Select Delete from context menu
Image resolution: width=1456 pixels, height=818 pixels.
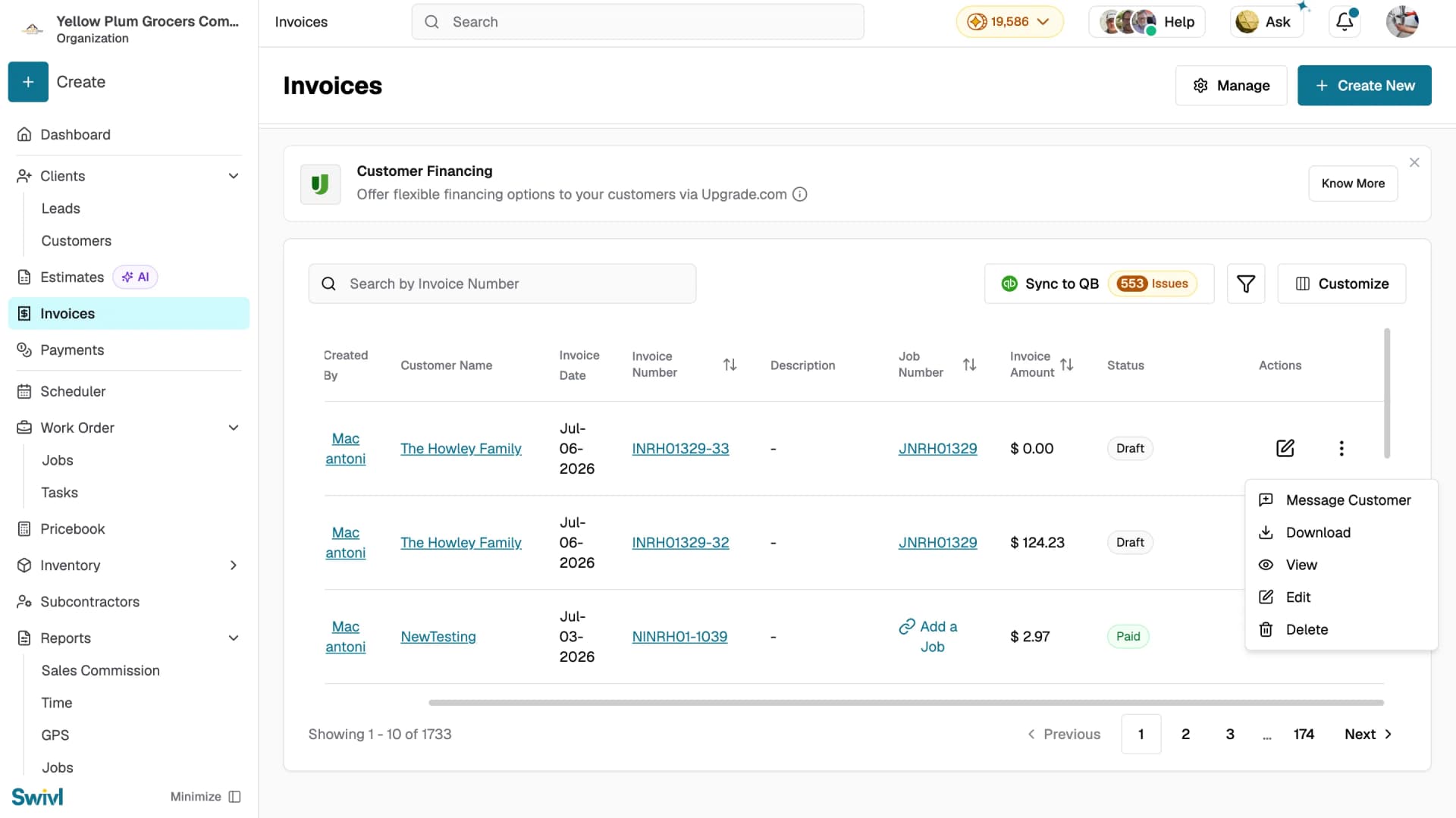[1341, 630]
